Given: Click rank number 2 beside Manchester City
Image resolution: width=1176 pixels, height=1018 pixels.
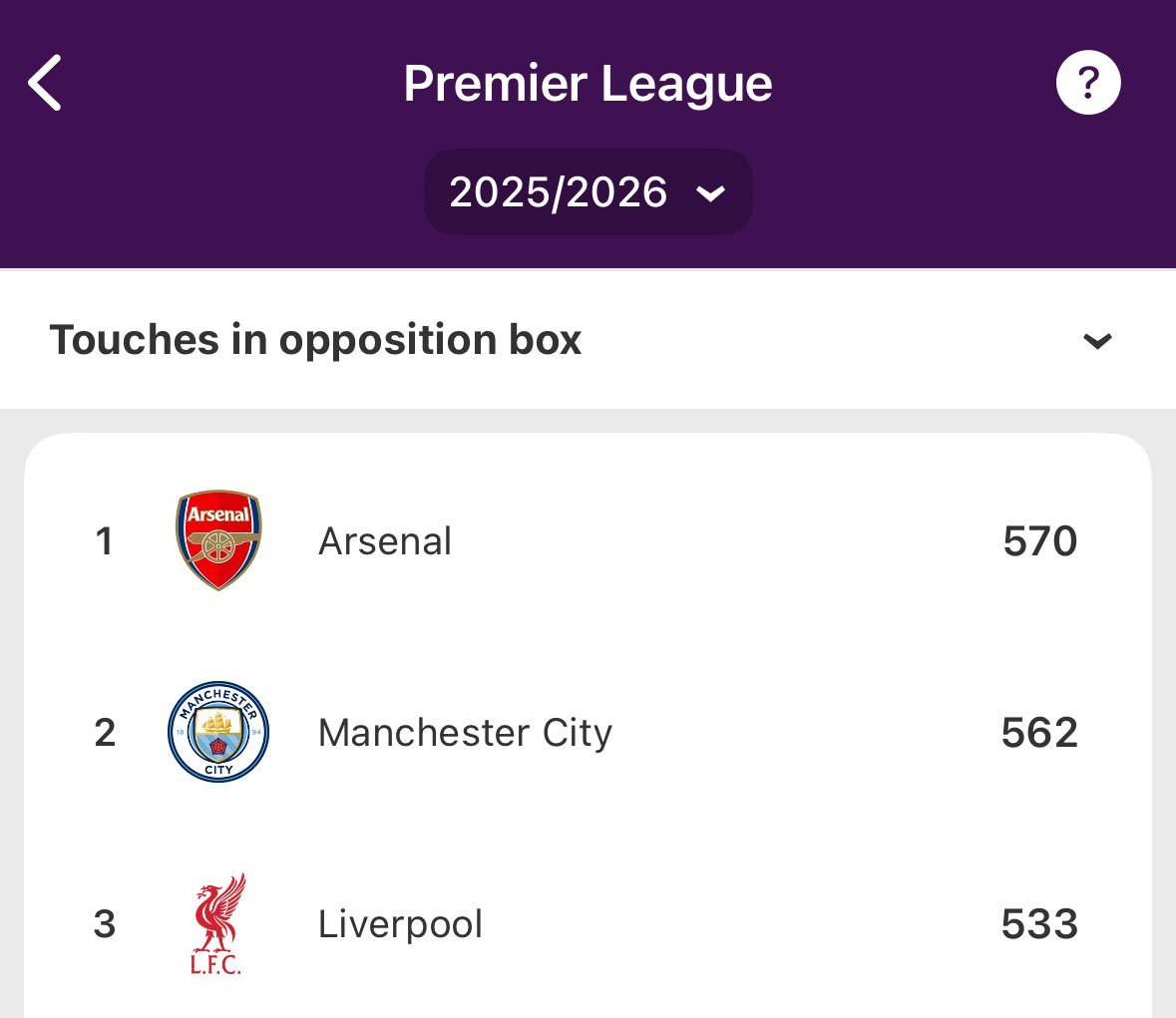Looking at the screenshot, I should click(x=105, y=733).
